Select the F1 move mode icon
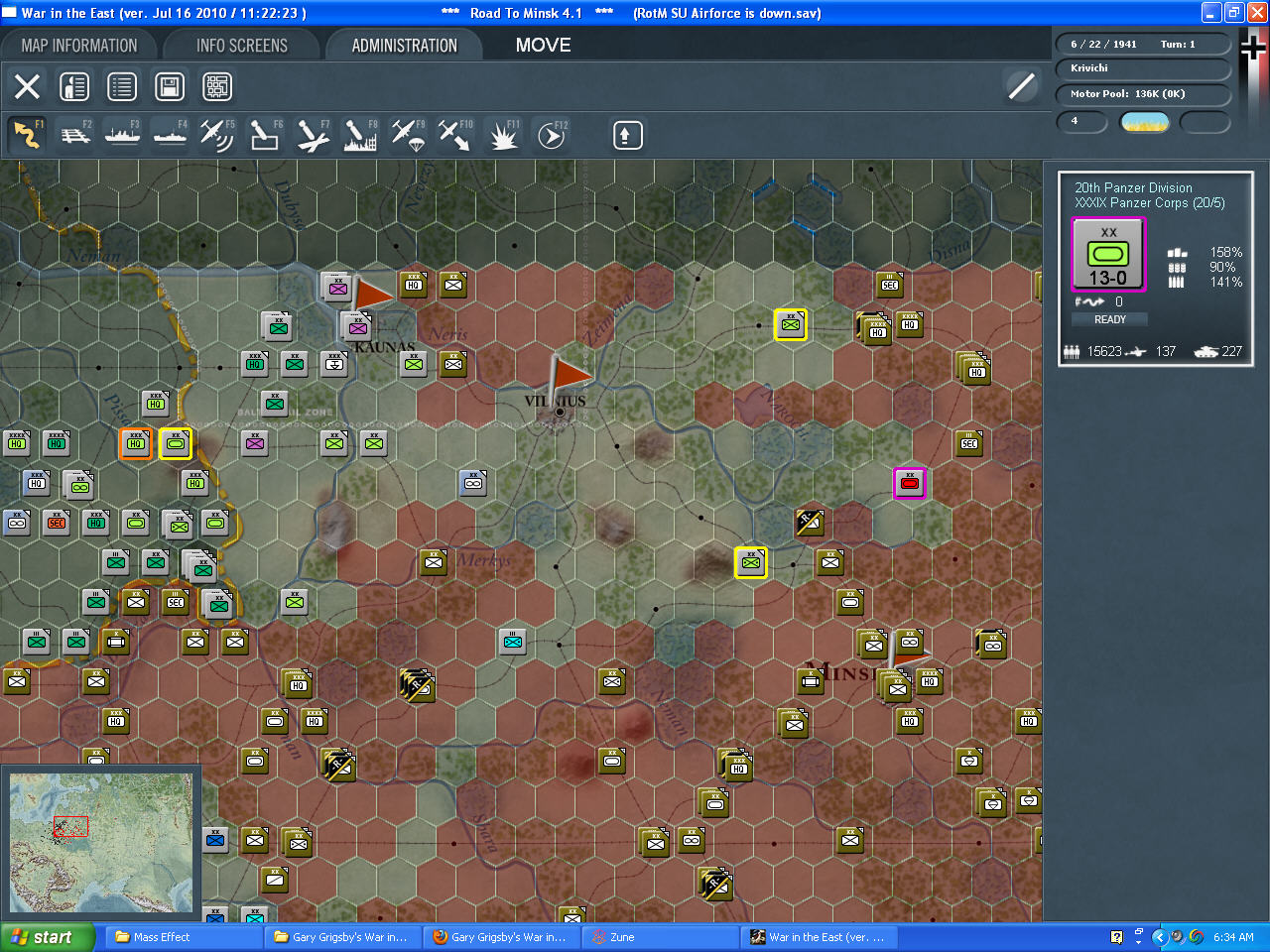1270x952 pixels. click(27, 135)
